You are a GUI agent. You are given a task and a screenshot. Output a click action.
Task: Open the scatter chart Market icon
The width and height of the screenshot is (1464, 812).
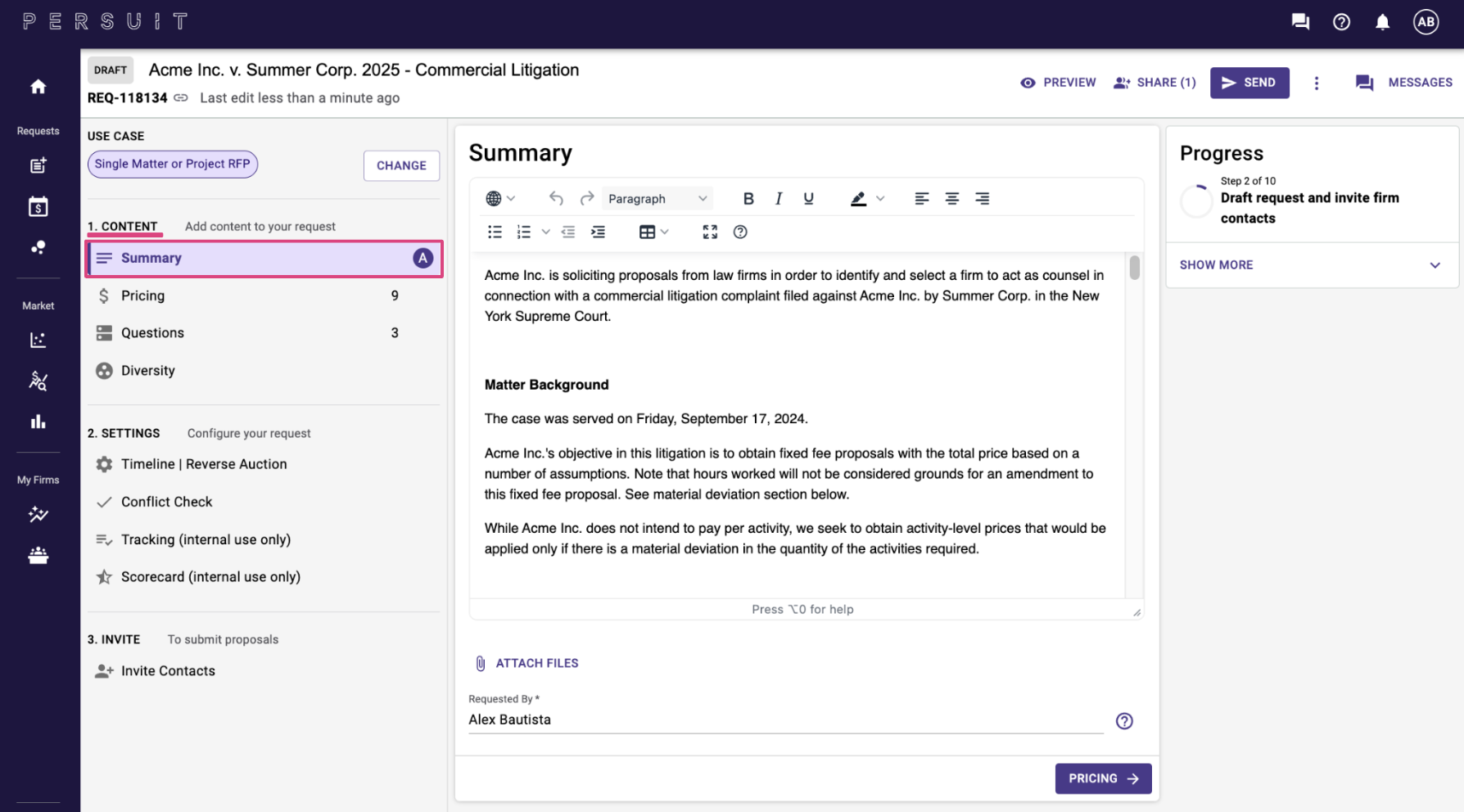[x=38, y=340]
